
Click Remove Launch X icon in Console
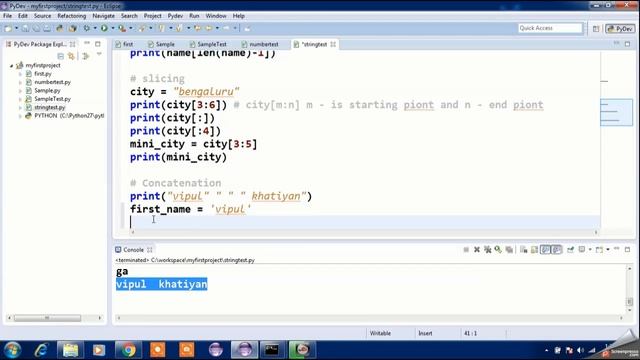pyautogui.click(x=476, y=249)
